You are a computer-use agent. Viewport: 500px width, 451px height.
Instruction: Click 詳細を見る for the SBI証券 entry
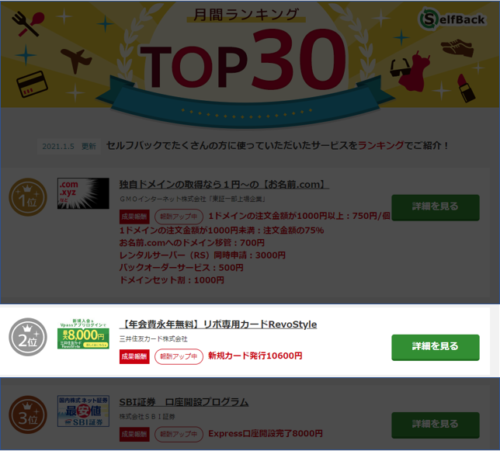point(435,425)
